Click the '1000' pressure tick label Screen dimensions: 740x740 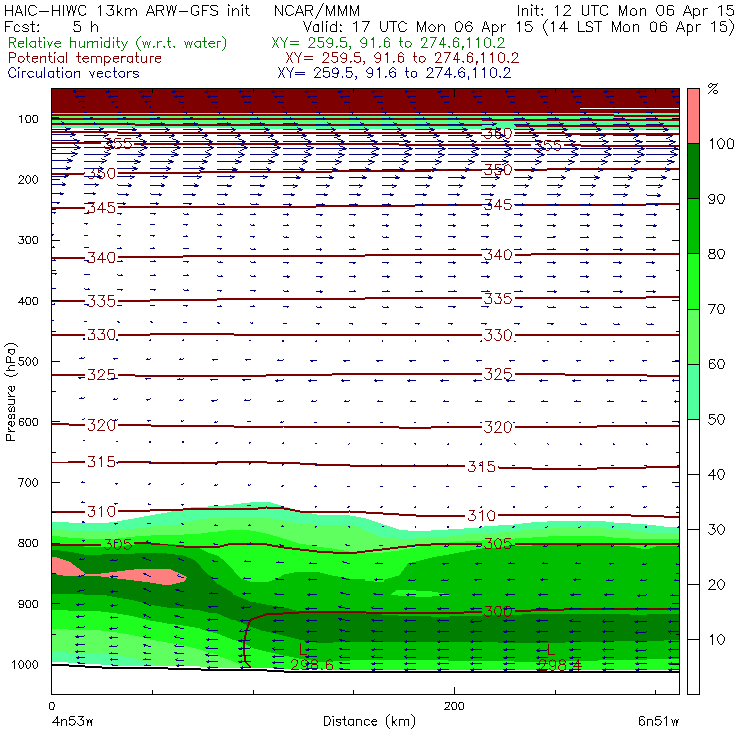click(x=25, y=664)
